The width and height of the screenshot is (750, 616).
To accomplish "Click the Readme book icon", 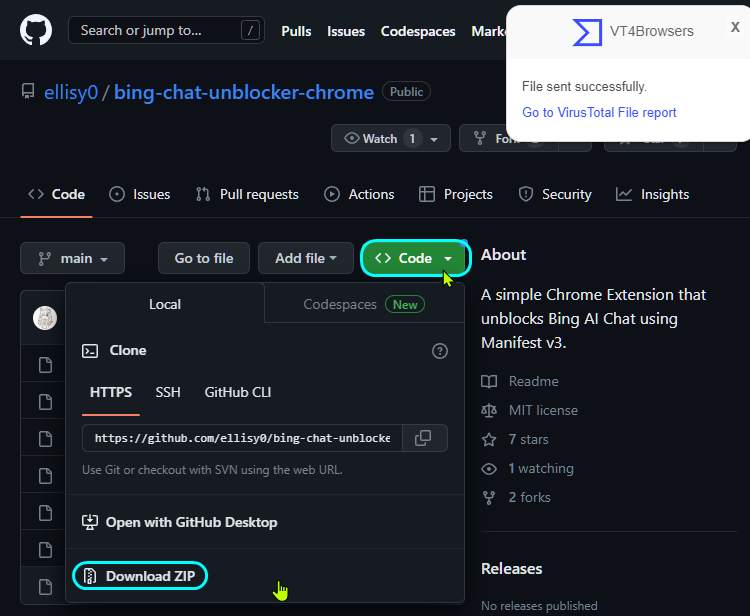I will pos(489,381).
